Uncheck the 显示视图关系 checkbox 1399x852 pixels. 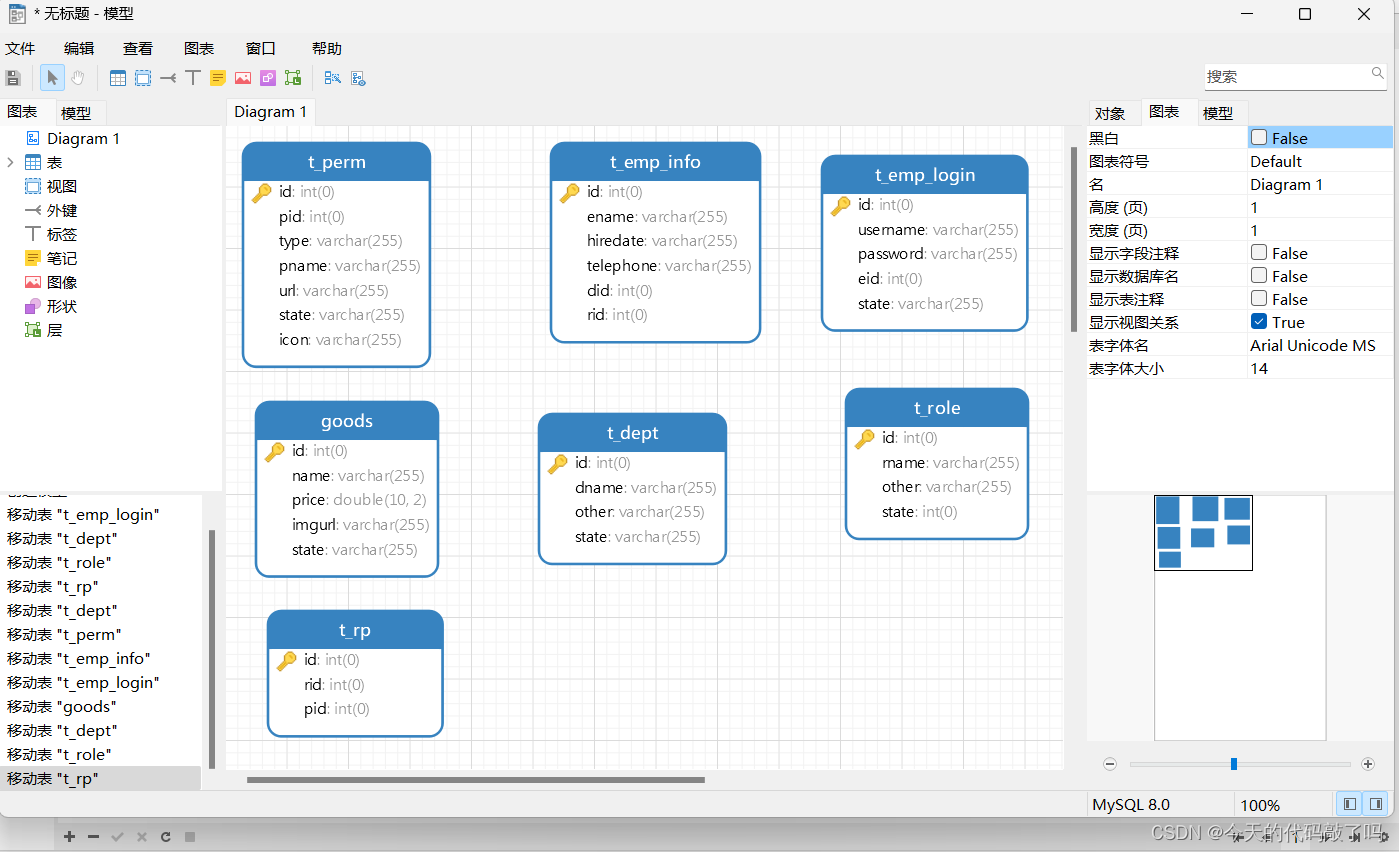click(x=1259, y=322)
